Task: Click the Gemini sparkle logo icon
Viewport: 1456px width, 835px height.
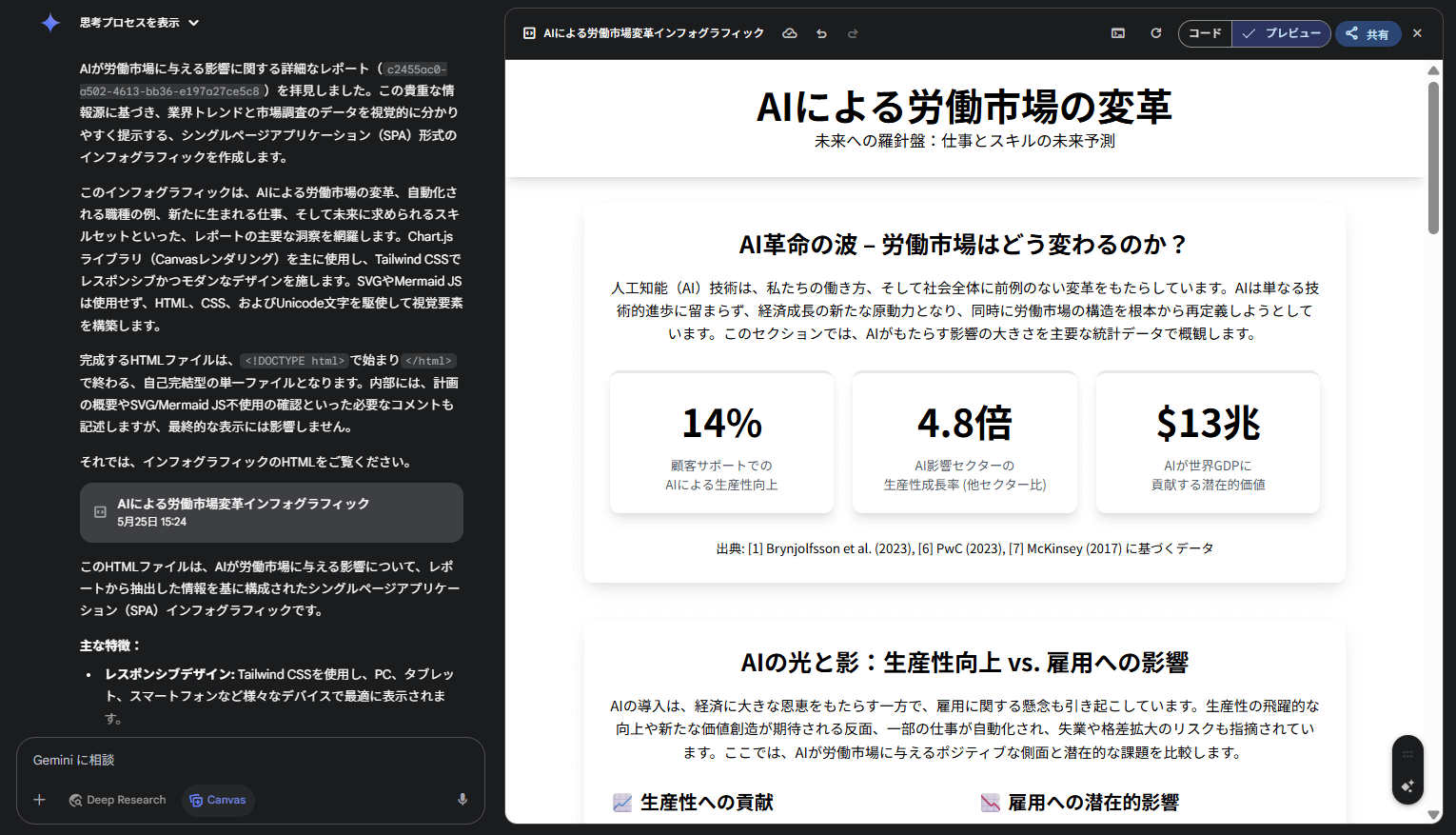Action: click(x=50, y=23)
